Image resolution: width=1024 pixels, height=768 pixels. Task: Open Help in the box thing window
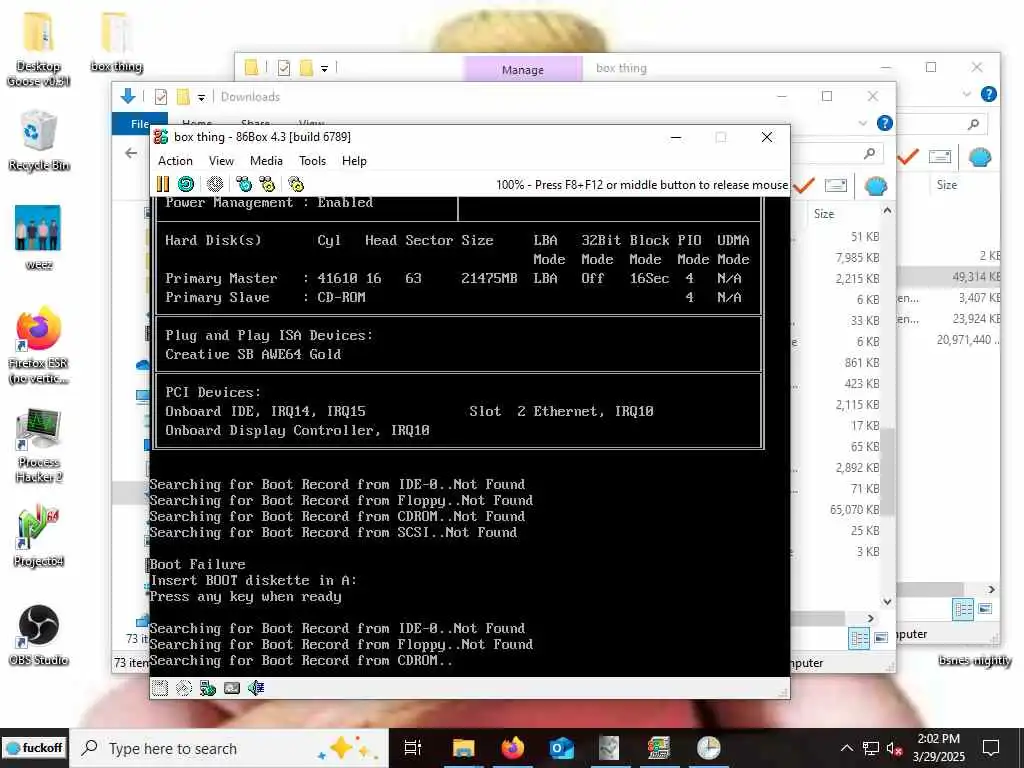pyautogui.click(x=989, y=94)
